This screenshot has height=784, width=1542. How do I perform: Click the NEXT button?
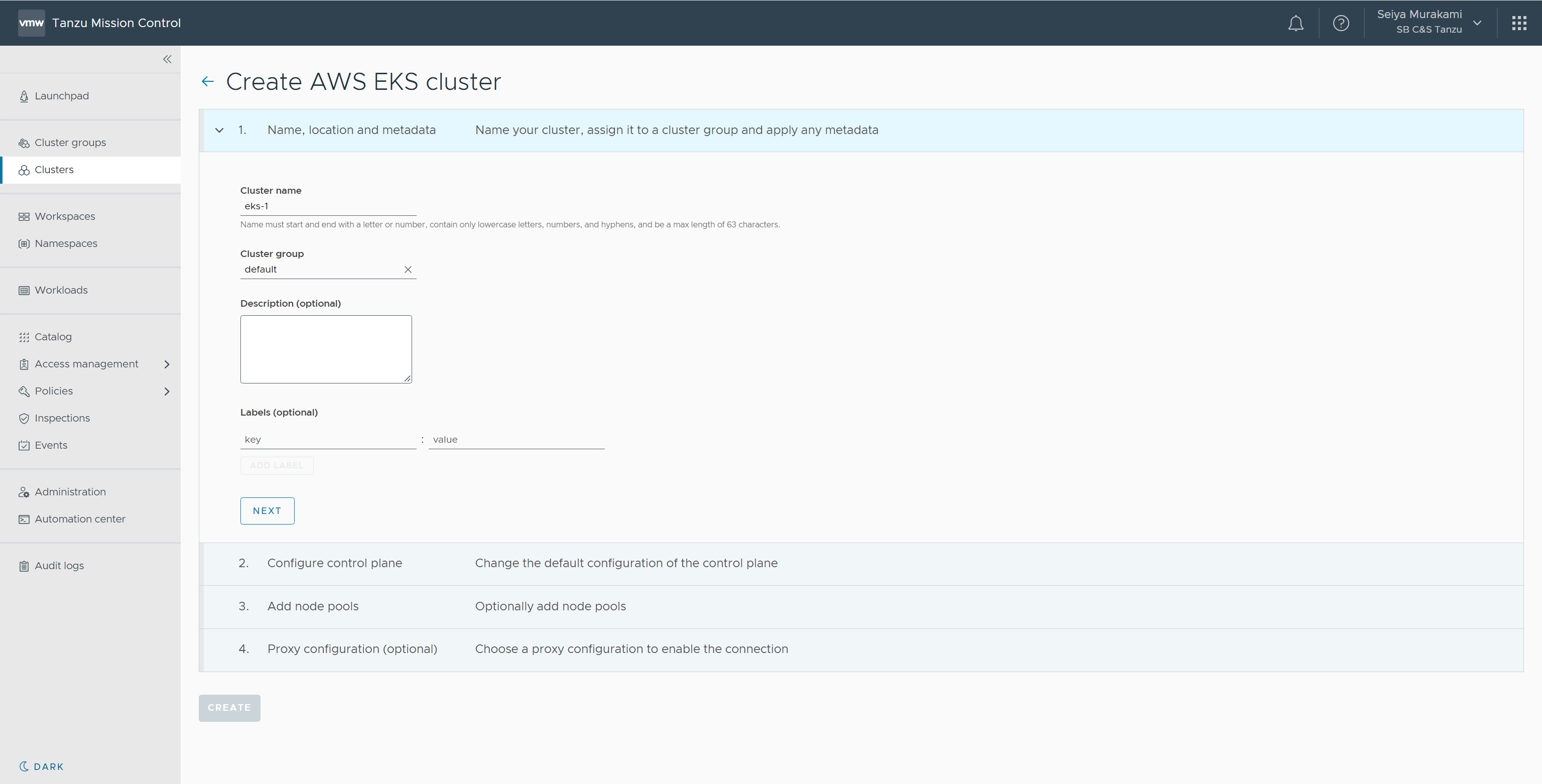tap(267, 511)
